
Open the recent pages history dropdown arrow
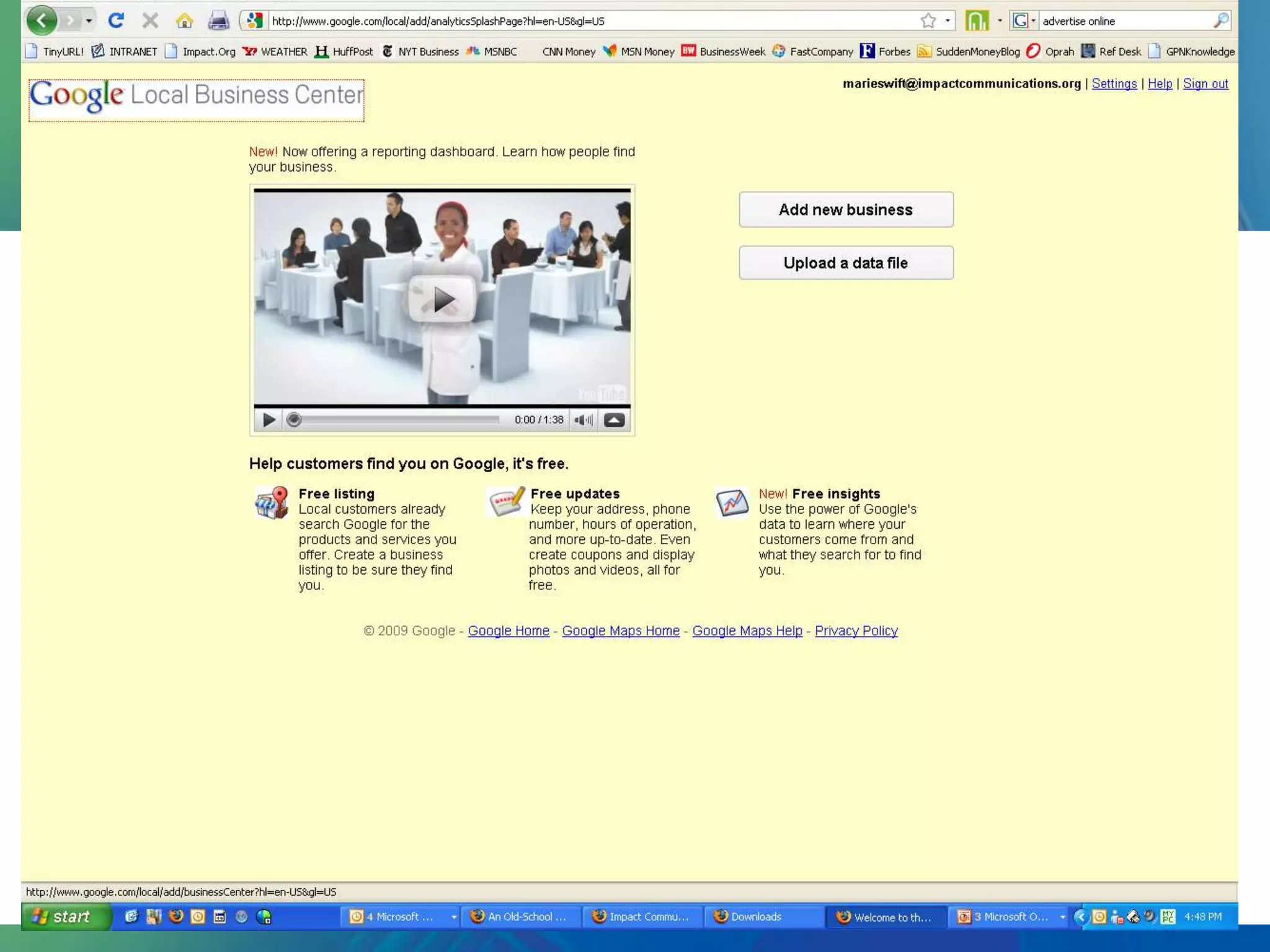(89, 21)
